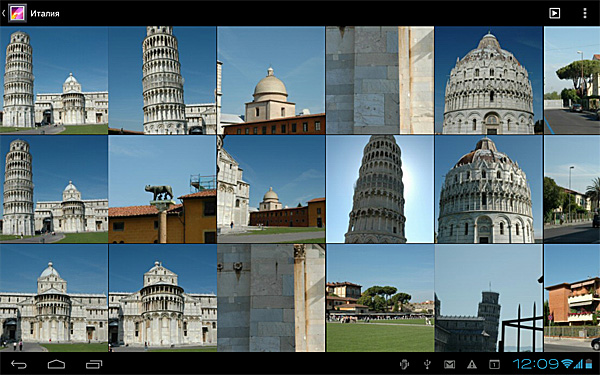The width and height of the screenshot is (600, 375).
Task: Tap the USB status icon
Action: (x=427, y=364)
